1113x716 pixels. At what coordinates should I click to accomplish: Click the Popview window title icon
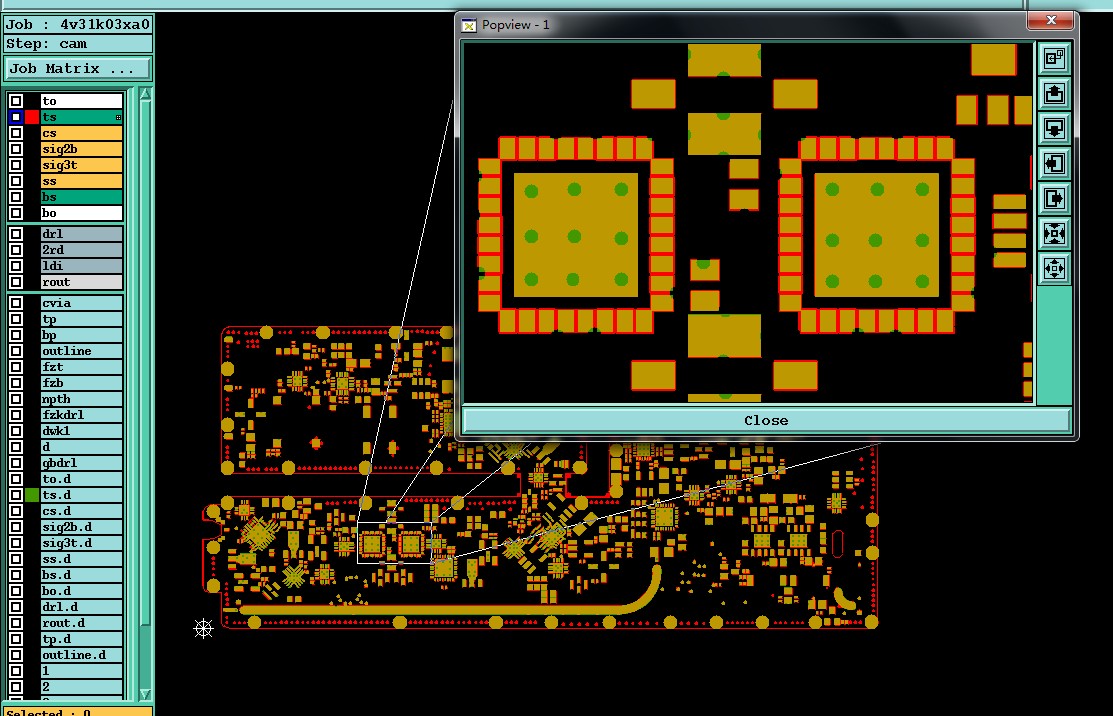[x=469, y=26]
